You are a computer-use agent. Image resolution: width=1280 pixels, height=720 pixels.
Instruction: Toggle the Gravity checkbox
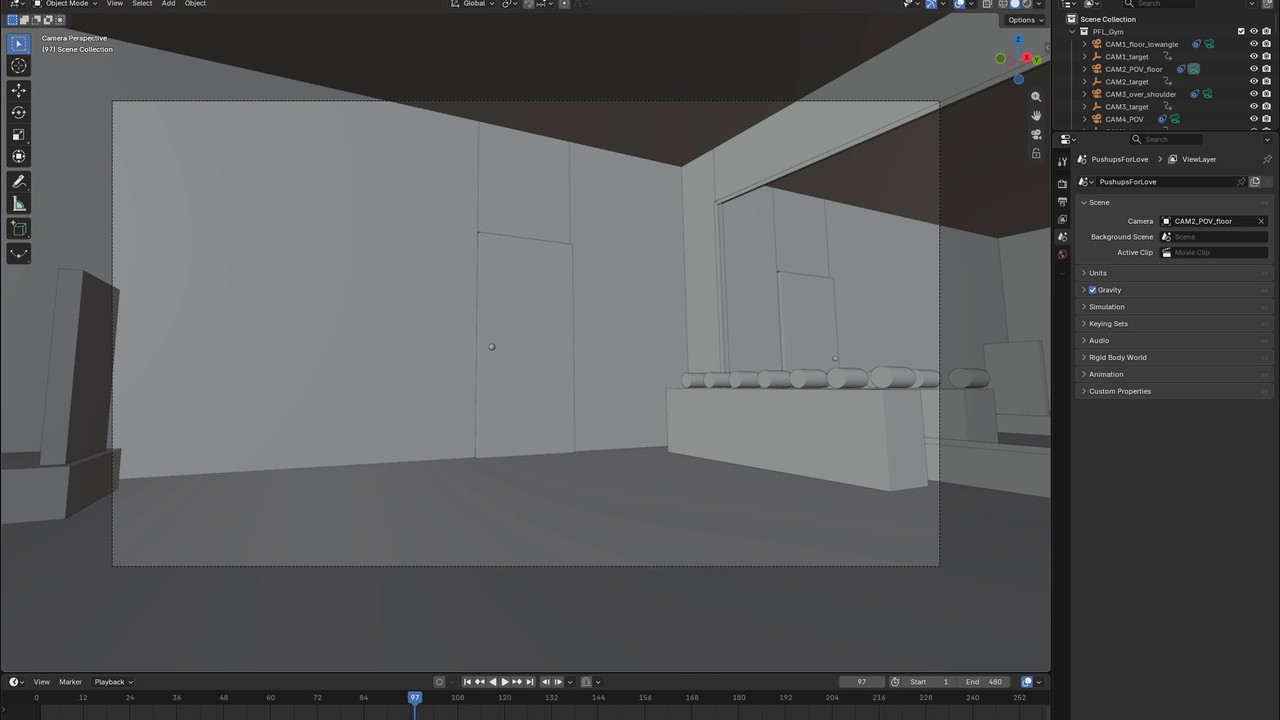(1092, 290)
